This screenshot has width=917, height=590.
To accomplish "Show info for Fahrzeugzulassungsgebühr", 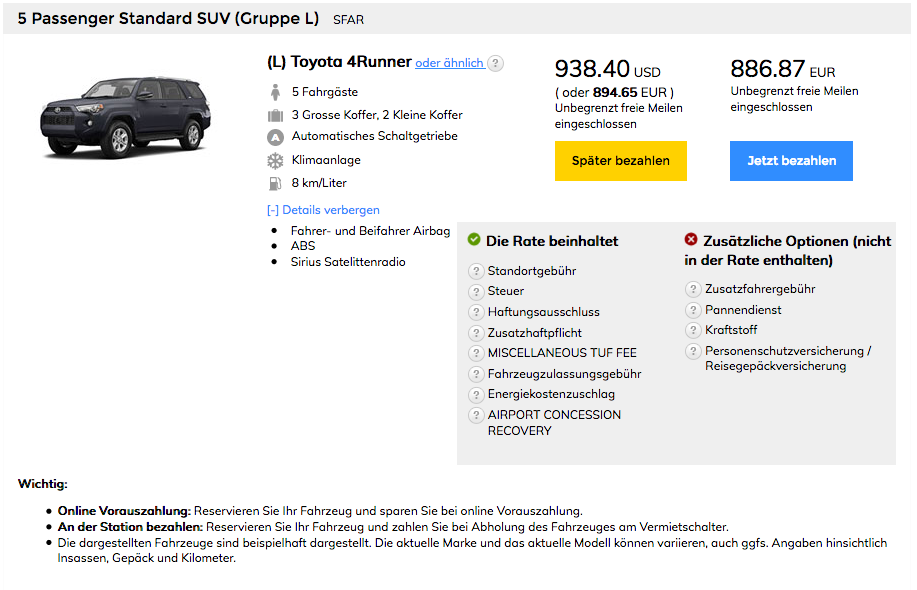I will click(476, 374).
